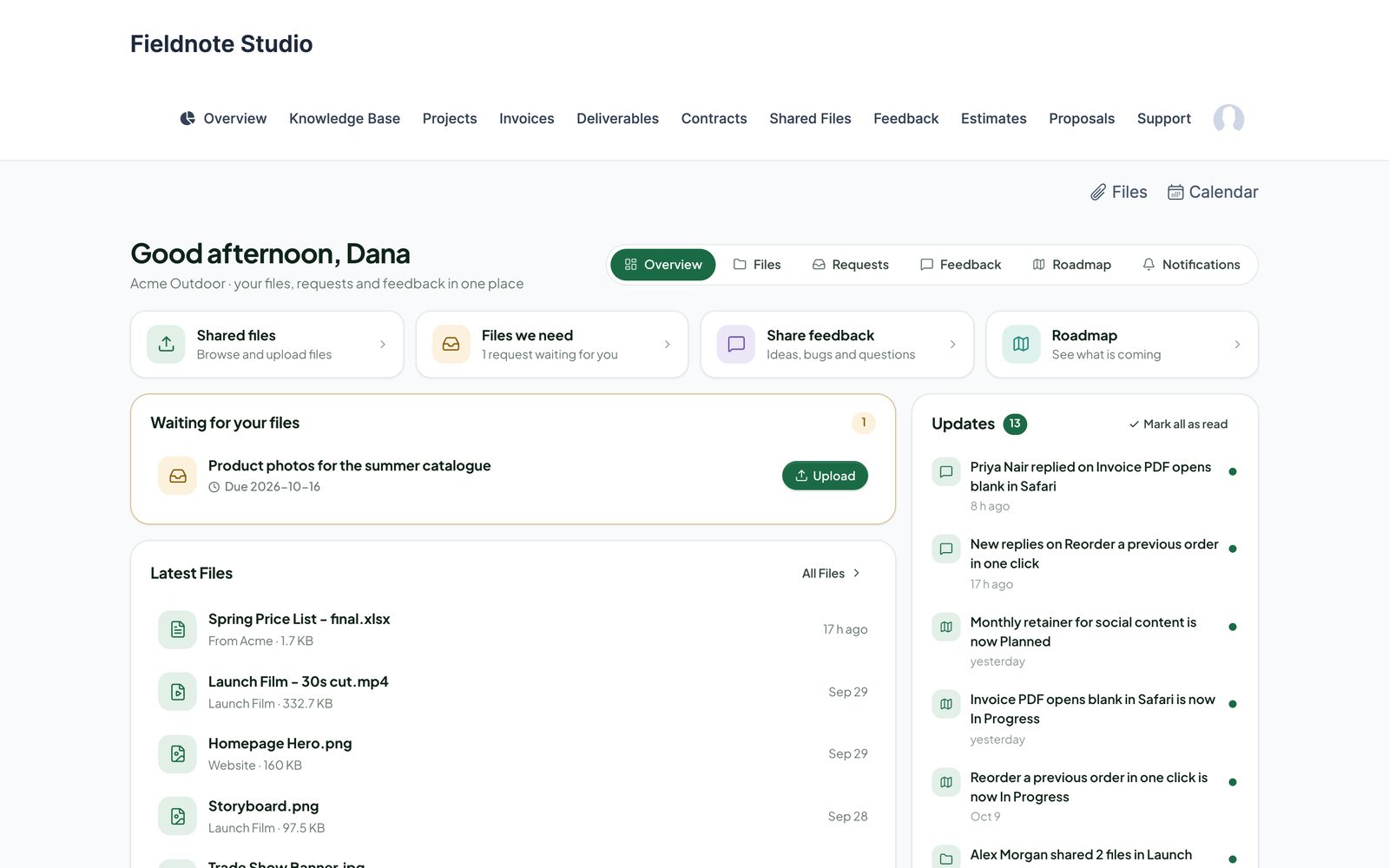
Task: Open file Homepage Hero.png
Action: (x=513, y=753)
